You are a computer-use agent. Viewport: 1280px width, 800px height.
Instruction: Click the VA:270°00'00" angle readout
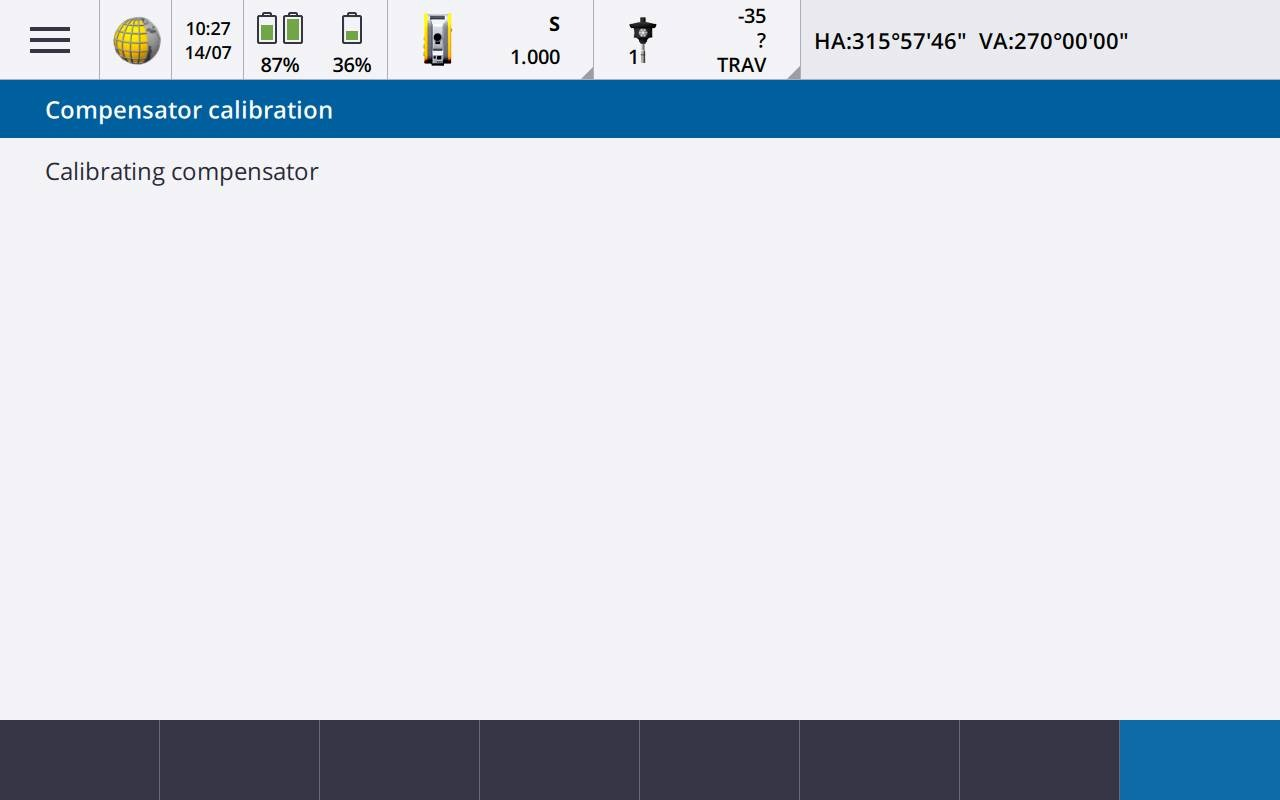(x=1053, y=41)
